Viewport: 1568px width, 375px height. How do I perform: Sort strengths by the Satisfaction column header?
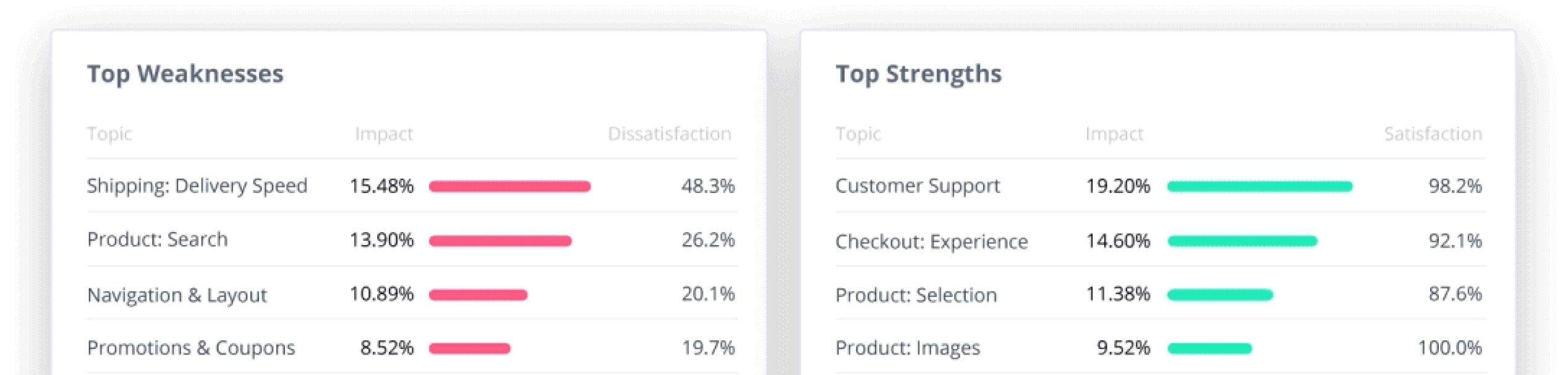1433,134
